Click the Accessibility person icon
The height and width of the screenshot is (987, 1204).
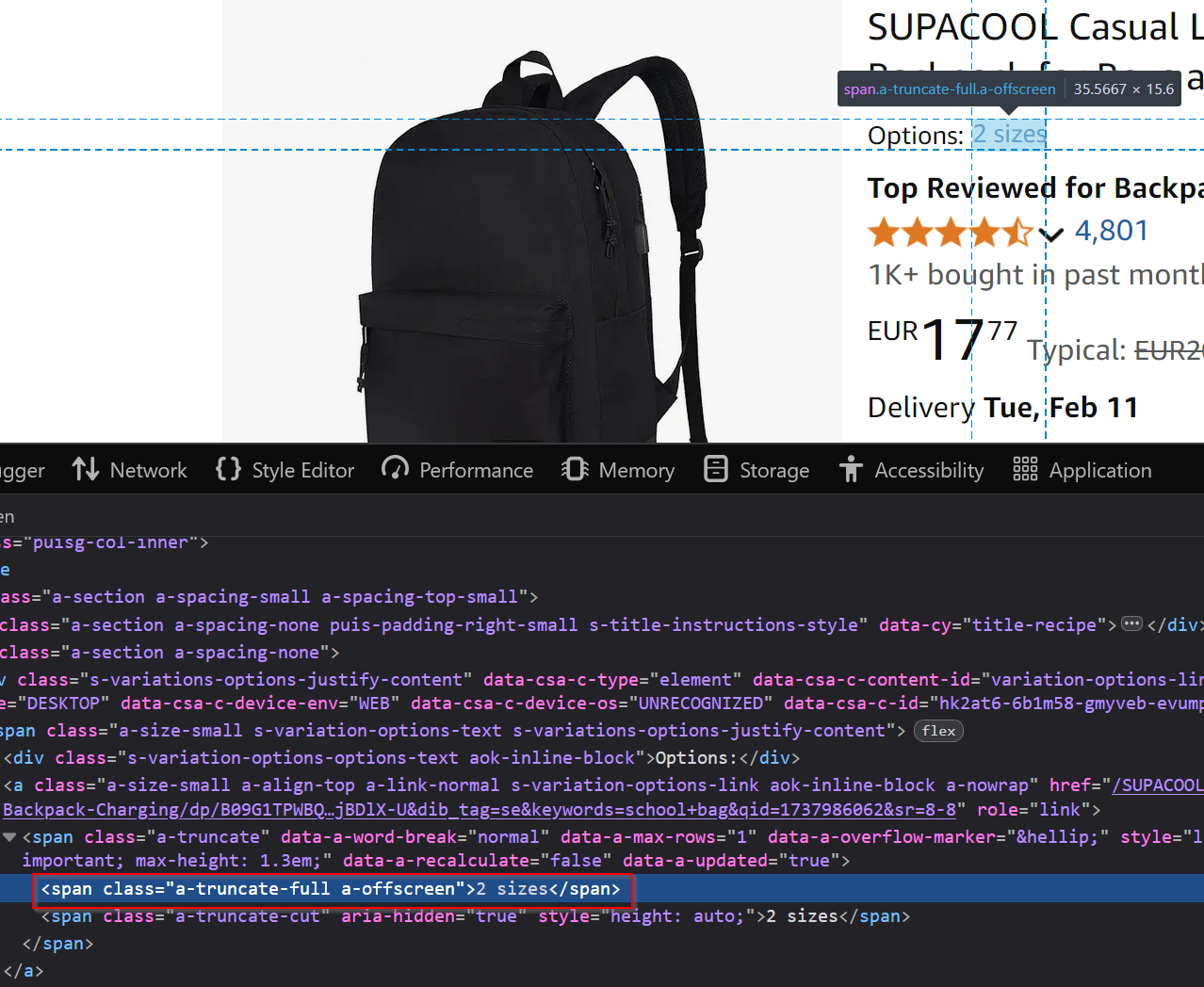click(851, 469)
